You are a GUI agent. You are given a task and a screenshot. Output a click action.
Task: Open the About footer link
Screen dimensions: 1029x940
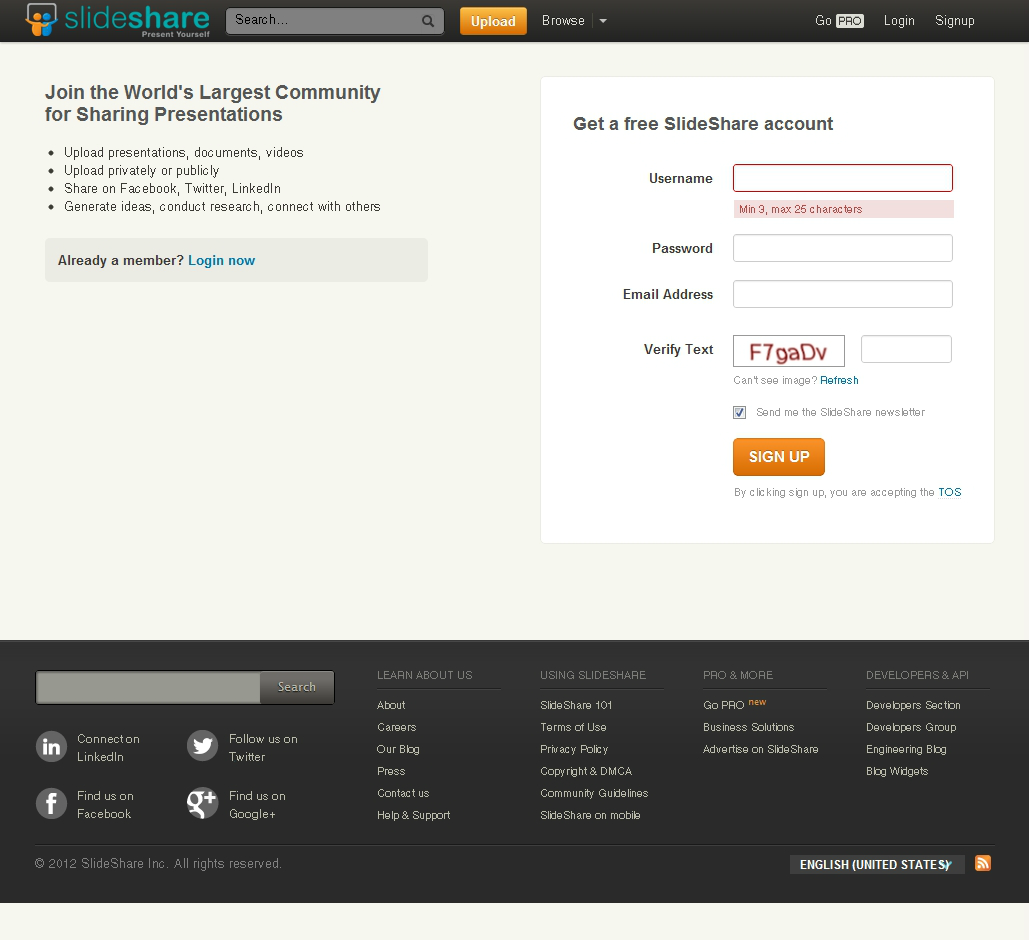click(x=391, y=705)
